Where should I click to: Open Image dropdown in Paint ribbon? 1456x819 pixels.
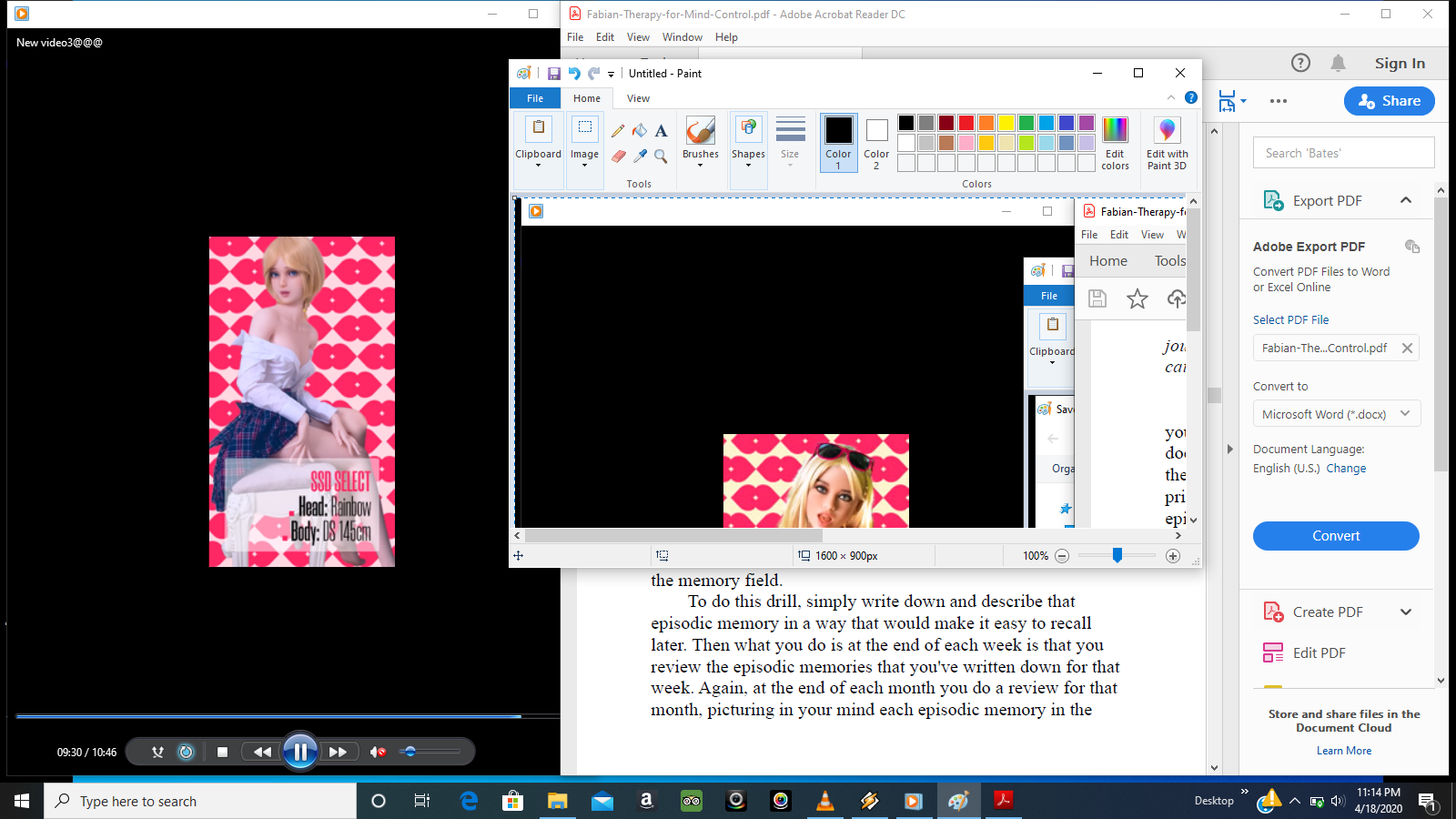click(x=584, y=149)
